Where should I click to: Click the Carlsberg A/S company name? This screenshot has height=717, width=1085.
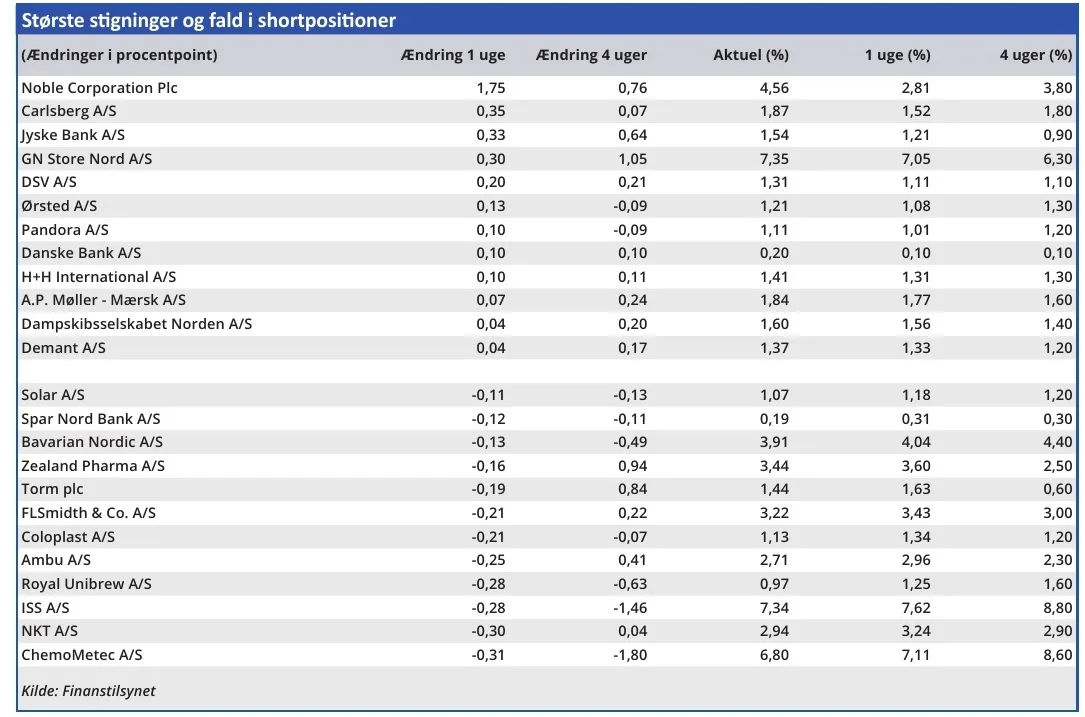pos(69,111)
